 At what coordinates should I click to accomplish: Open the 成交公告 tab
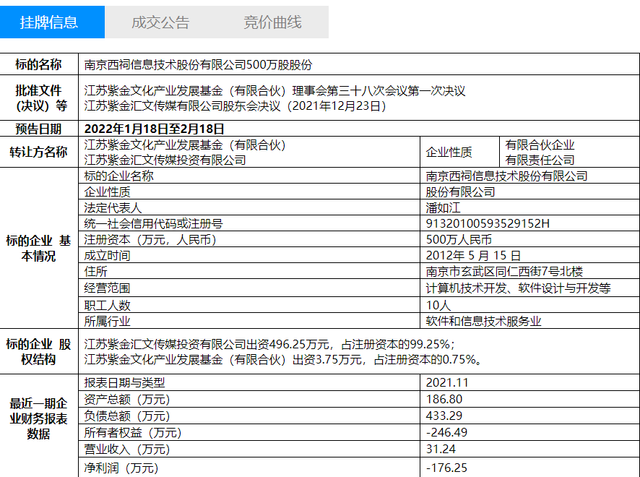coord(160,22)
